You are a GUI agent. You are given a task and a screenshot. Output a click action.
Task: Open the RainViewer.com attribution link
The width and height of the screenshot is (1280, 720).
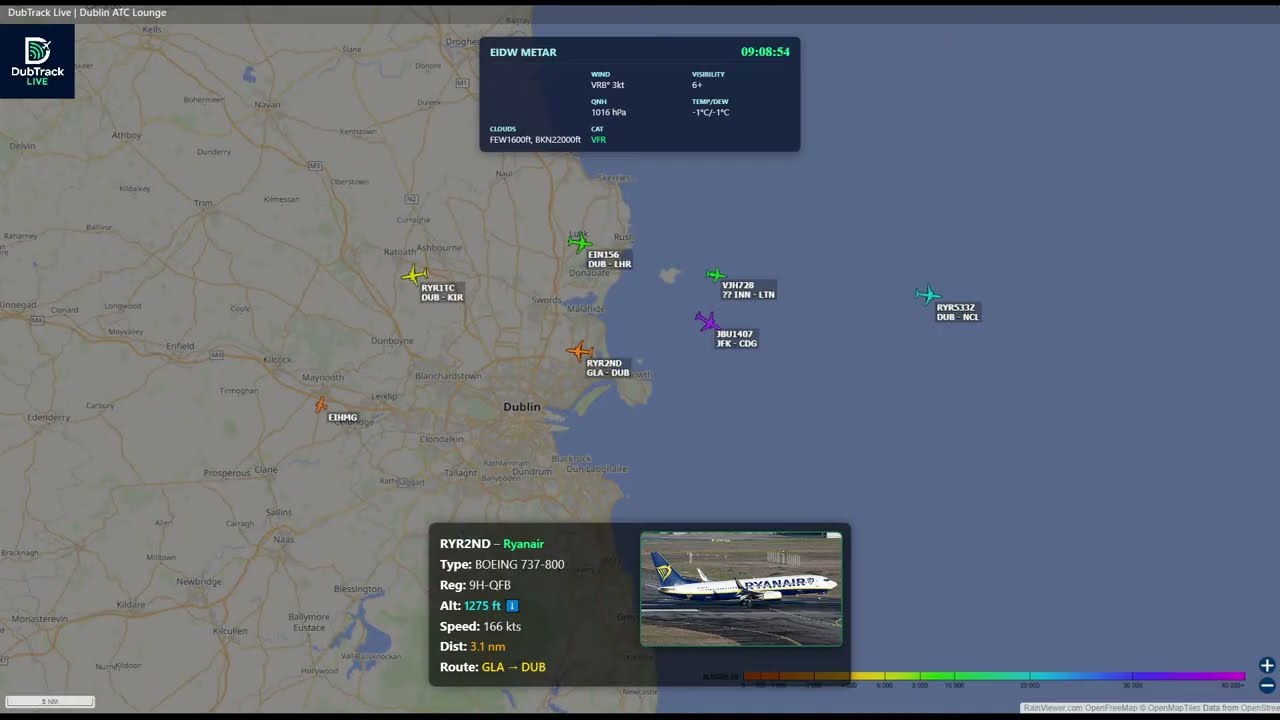click(x=1053, y=708)
